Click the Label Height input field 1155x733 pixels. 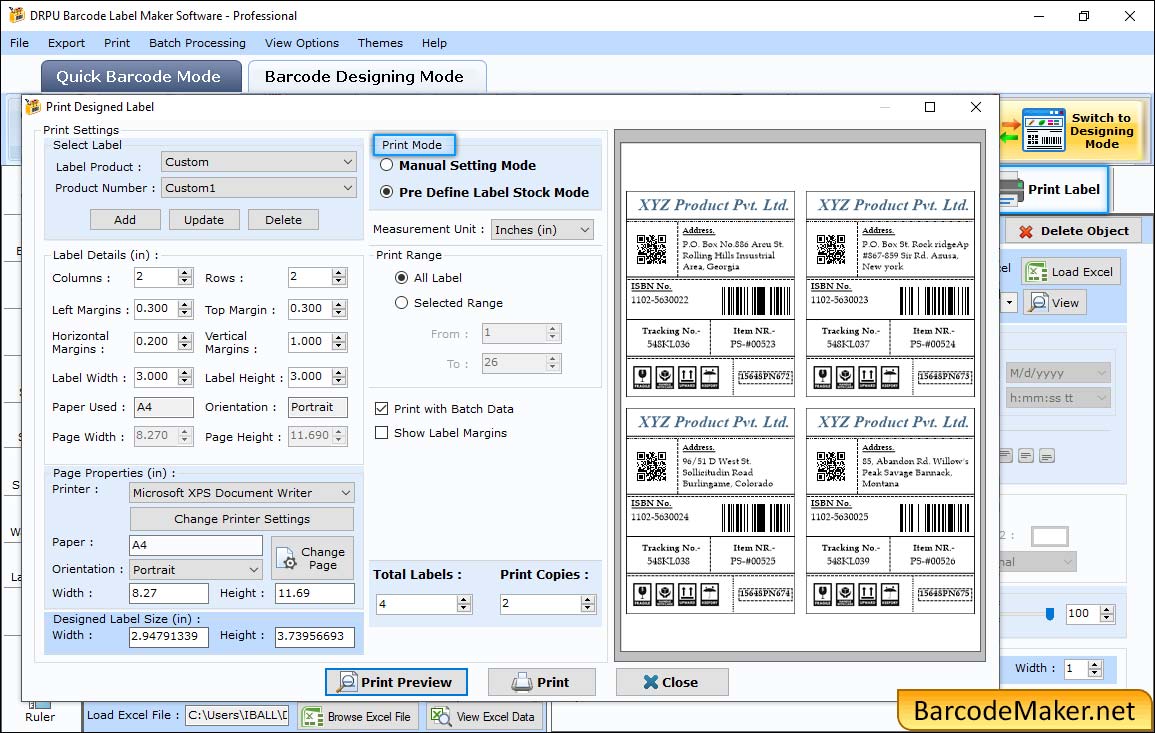[310, 376]
